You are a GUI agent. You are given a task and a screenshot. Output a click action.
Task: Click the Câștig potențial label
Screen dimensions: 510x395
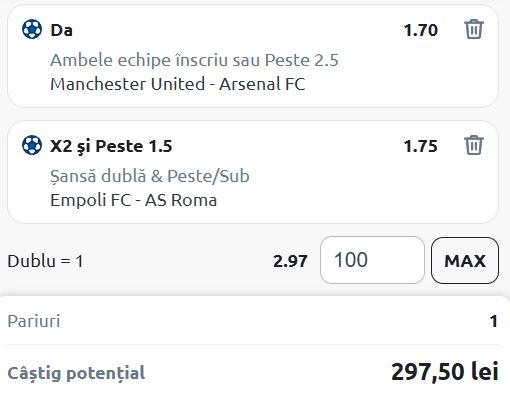pos(76,373)
